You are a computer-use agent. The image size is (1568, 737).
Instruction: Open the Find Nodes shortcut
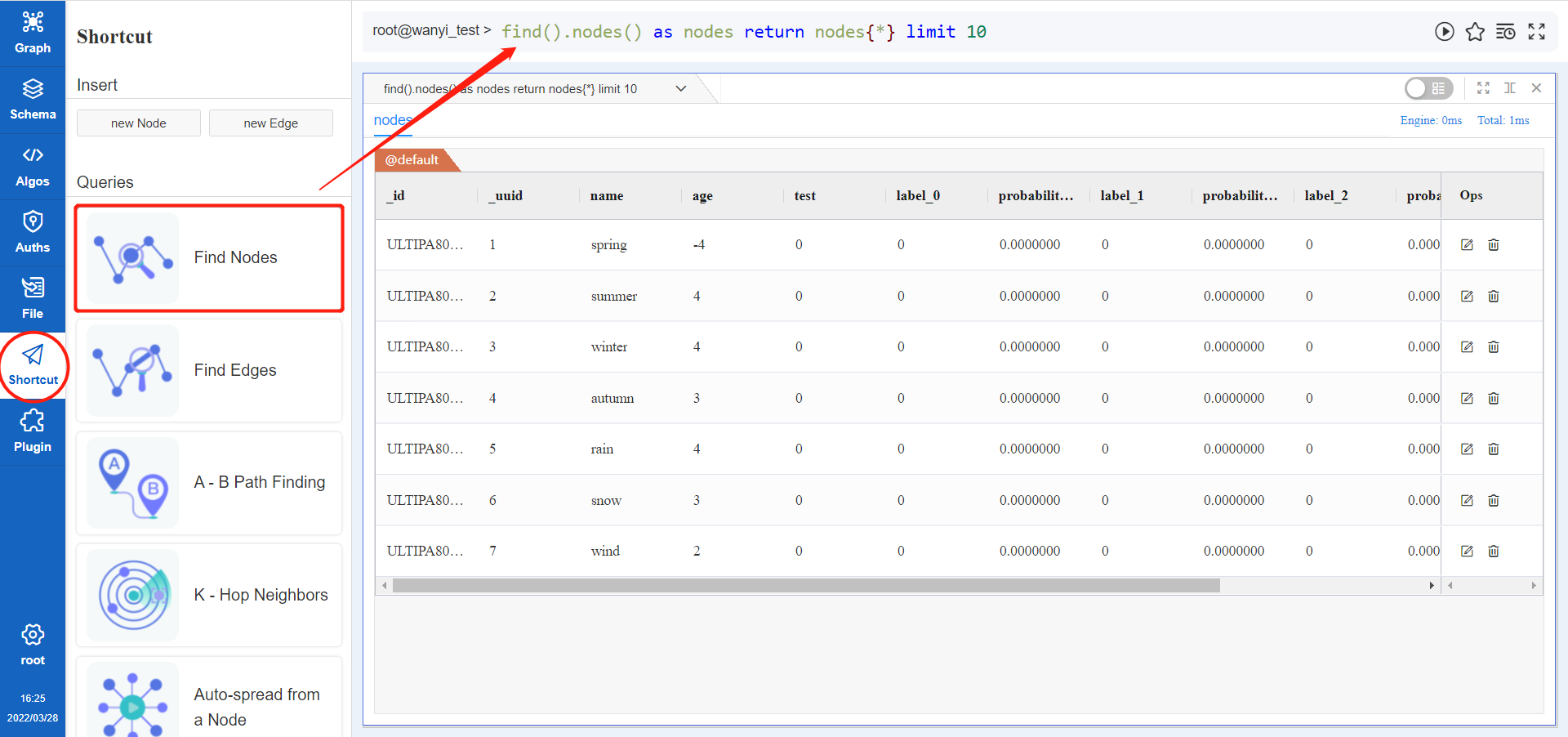click(209, 258)
